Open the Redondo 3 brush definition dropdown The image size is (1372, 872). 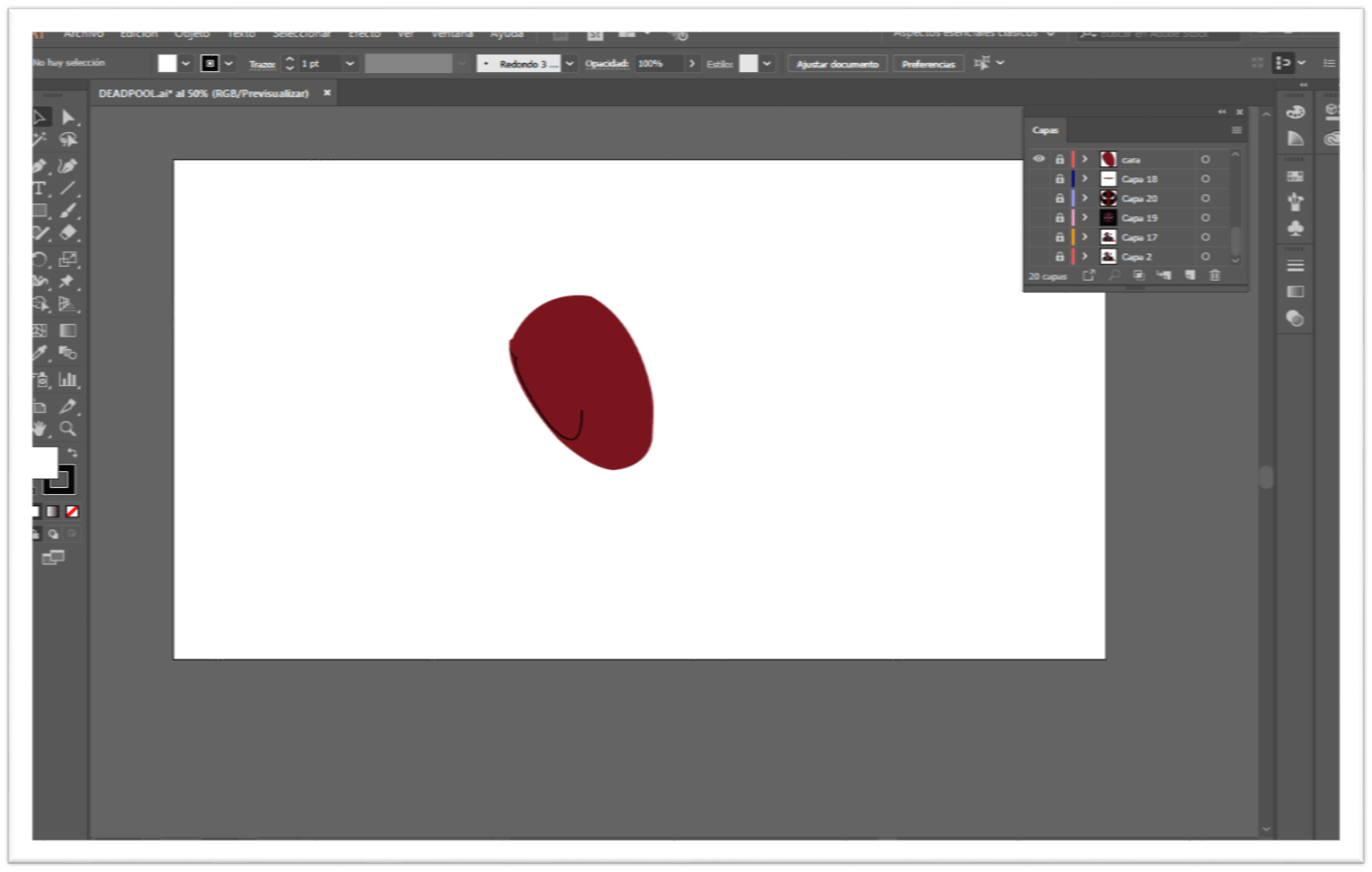point(570,64)
